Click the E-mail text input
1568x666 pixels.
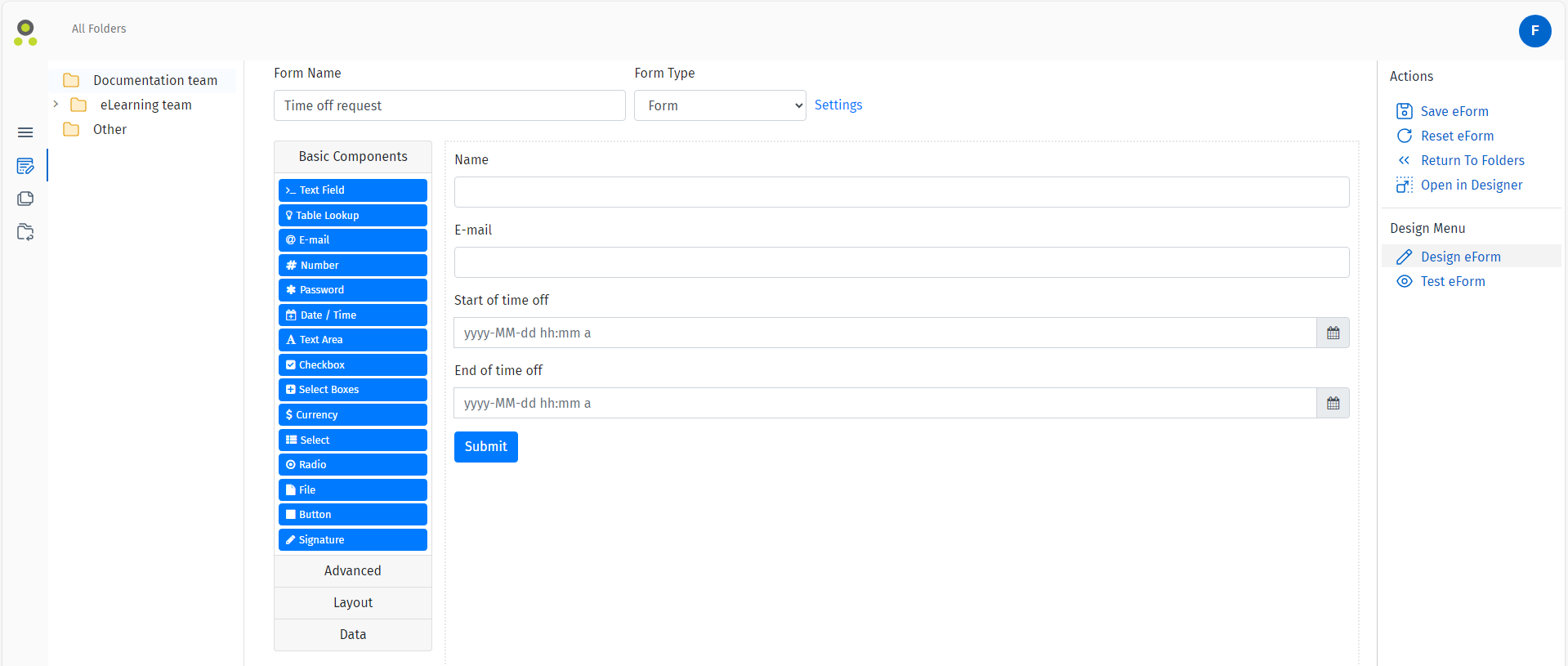point(901,262)
